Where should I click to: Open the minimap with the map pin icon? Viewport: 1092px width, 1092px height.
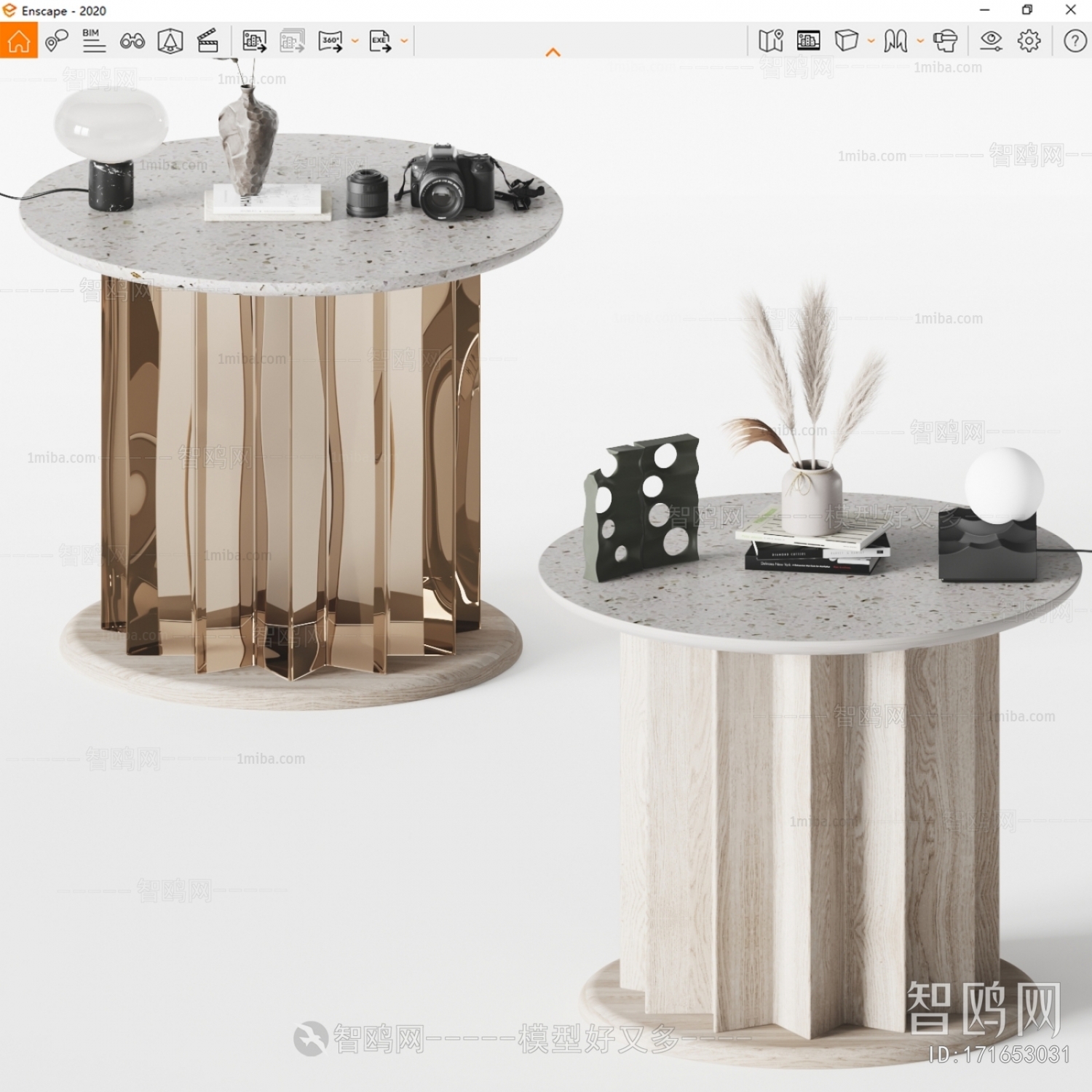pyautogui.click(x=771, y=41)
